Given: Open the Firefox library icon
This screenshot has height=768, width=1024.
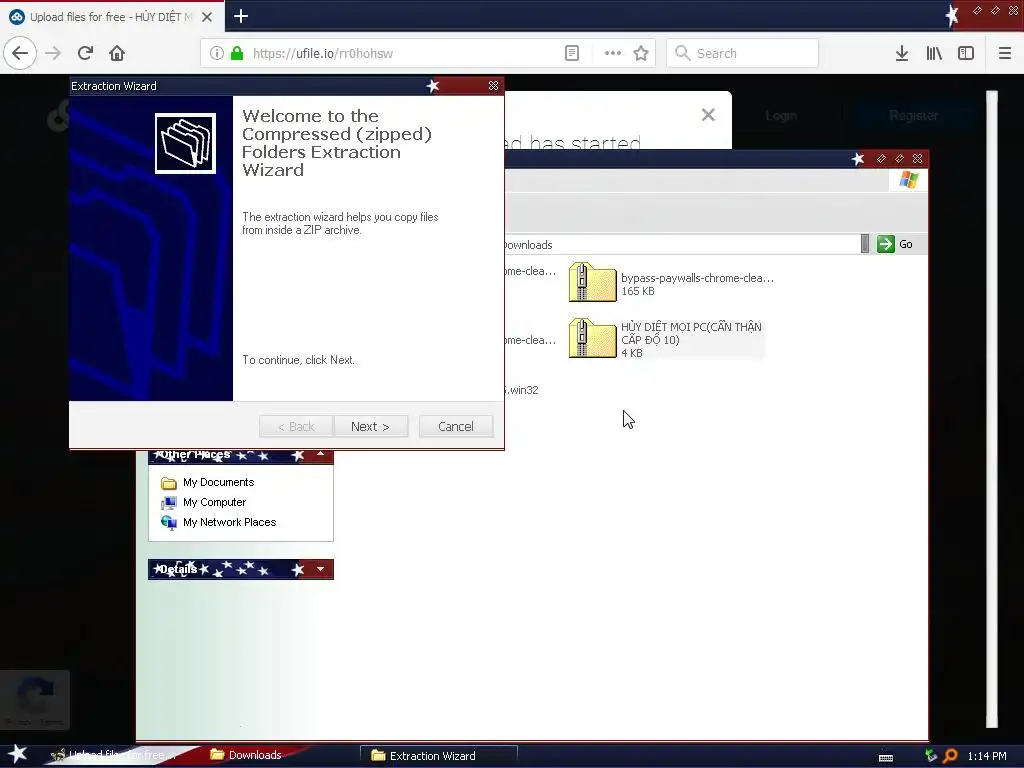Looking at the screenshot, I should (934, 53).
